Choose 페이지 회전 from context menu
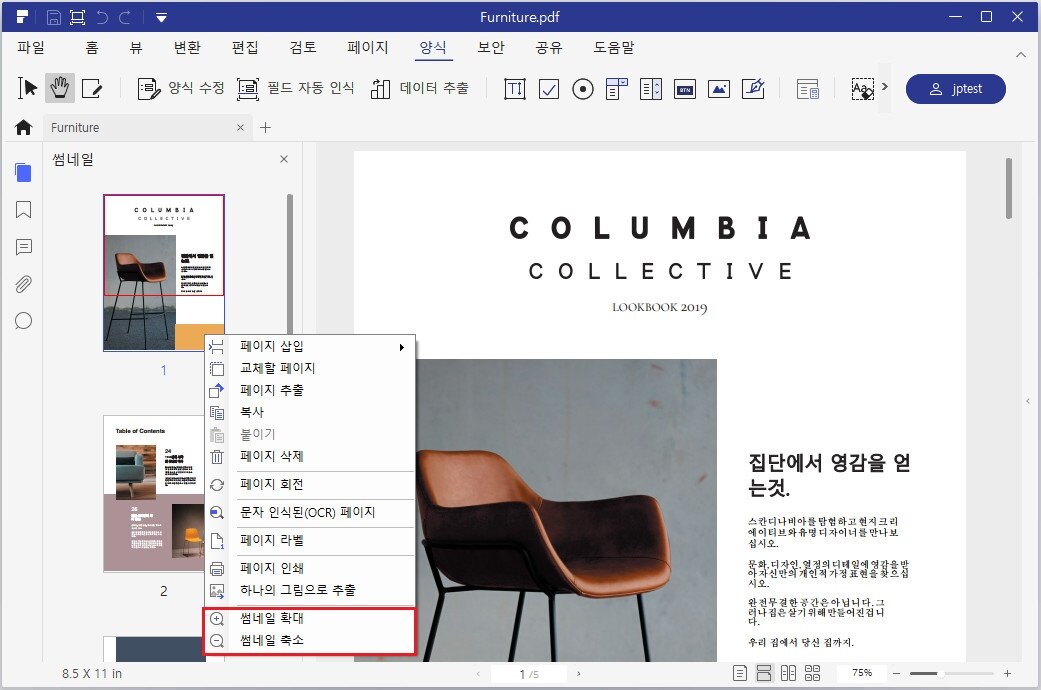1041x690 pixels. coord(310,485)
